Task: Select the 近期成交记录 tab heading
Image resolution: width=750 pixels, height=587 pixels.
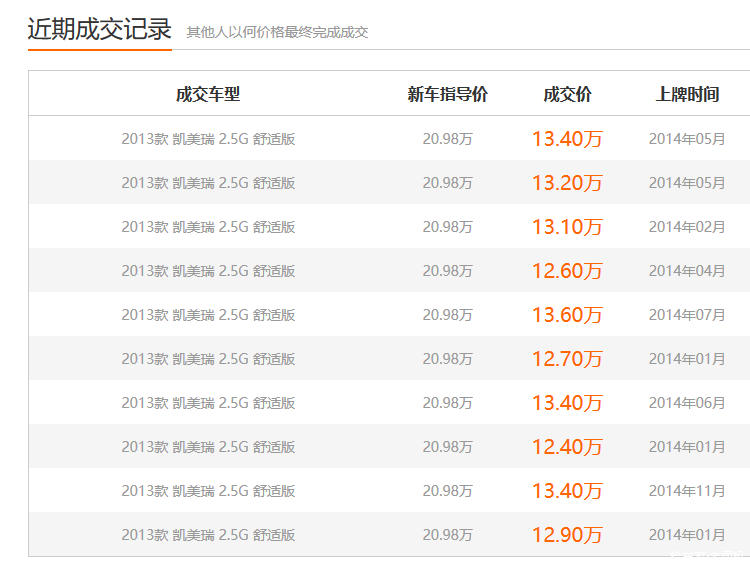Action: 99,30
